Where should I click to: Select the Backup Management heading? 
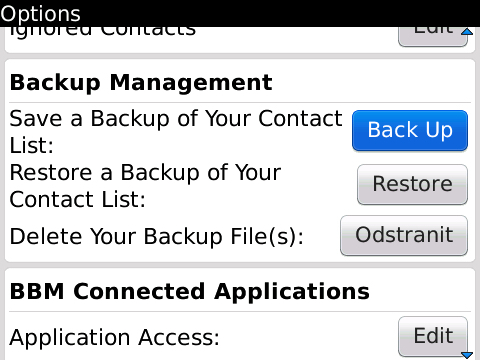coord(141,83)
